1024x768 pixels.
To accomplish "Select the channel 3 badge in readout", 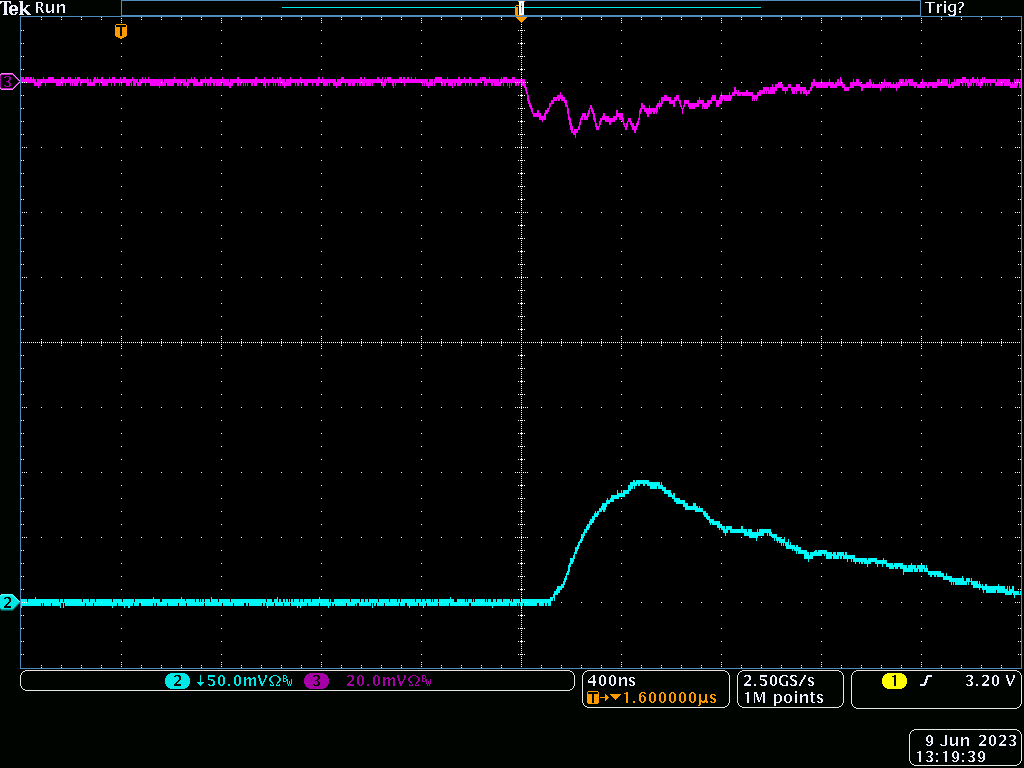I will click(x=316, y=681).
